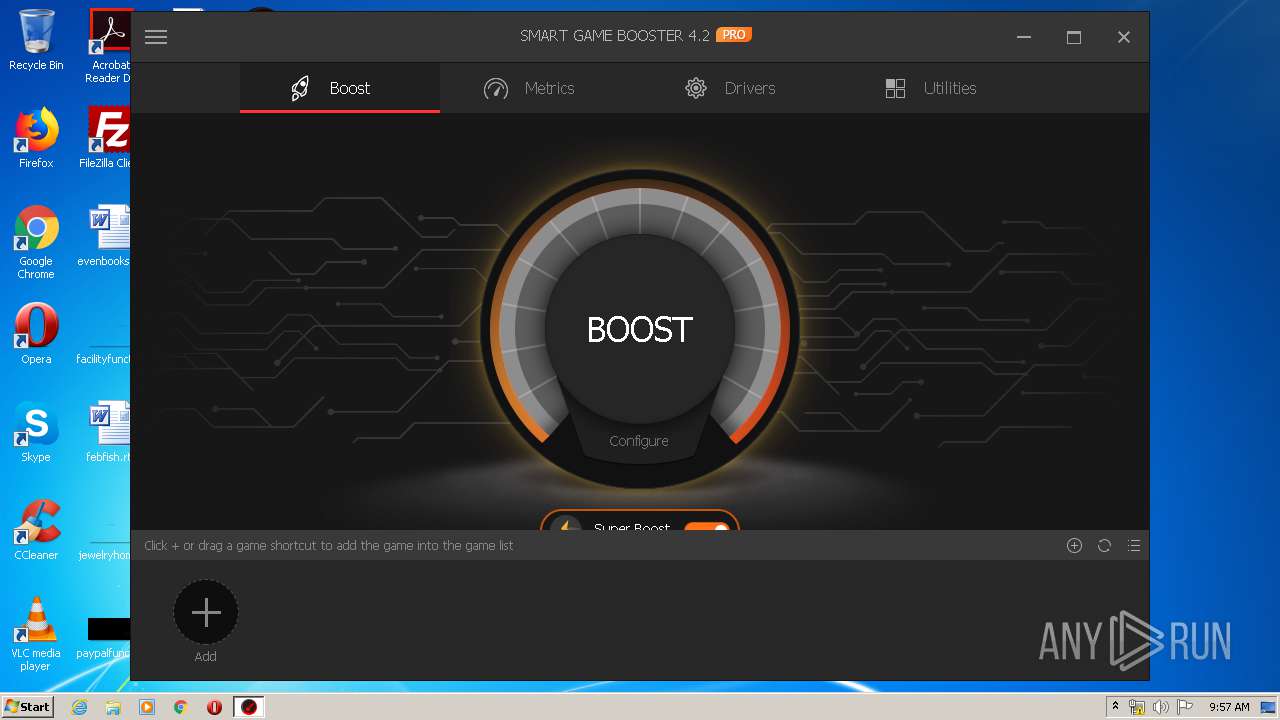Toggle the Super Boost switch
The width and height of the screenshot is (1280, 720).
point(707,526)
